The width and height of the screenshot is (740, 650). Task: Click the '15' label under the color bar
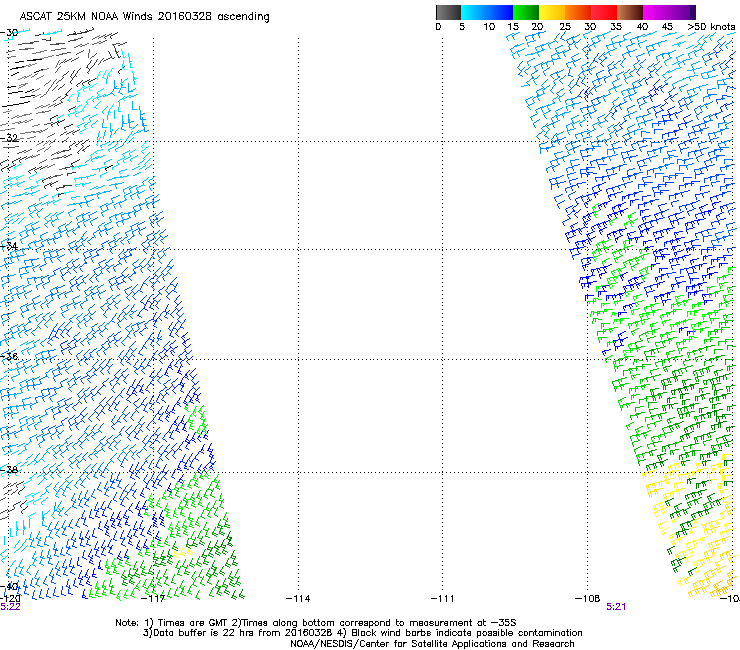coord(513,27)
